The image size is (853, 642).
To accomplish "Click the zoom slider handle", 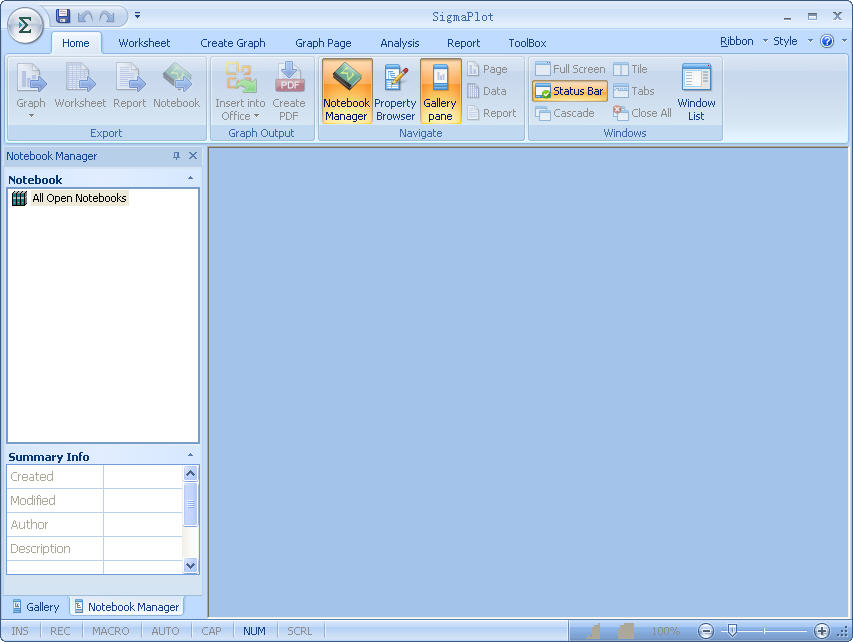I will pos(732,631).
